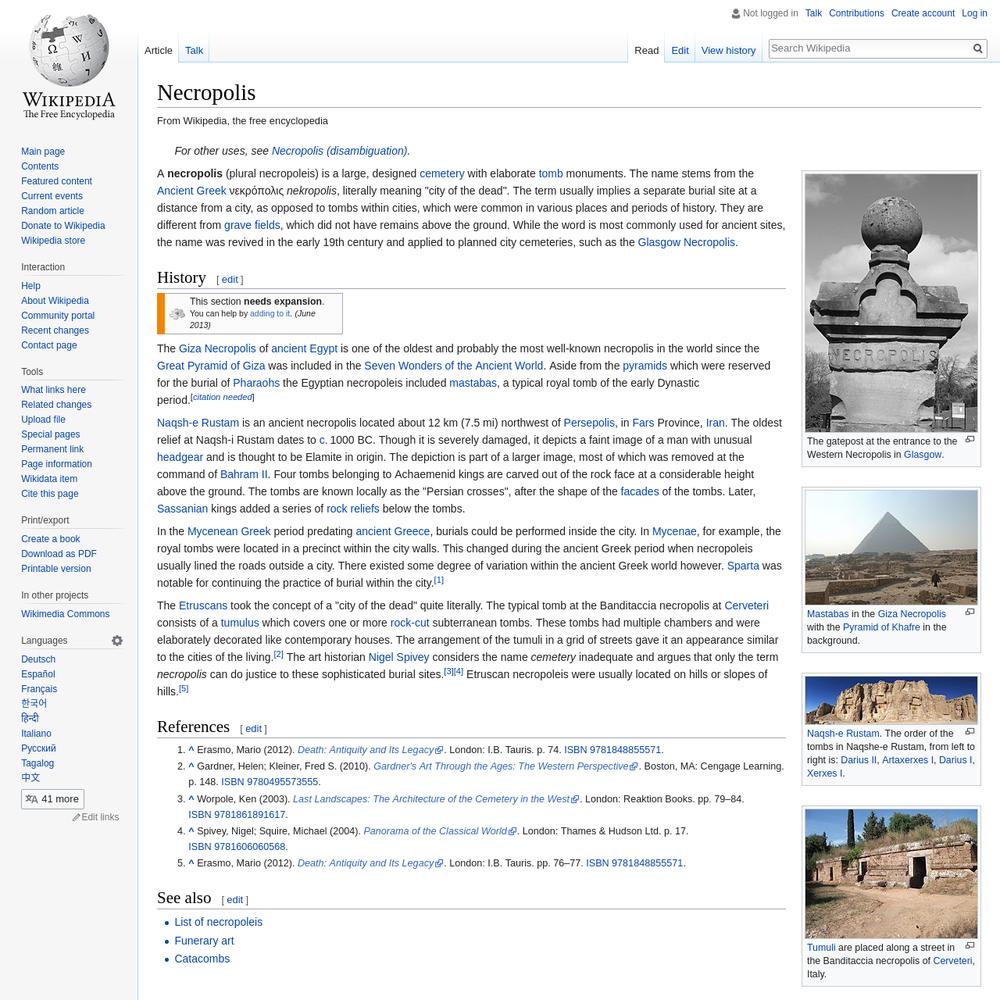Image resolution: width=1000 pixels, height=1000 pixels.
Task: Open Necropolis (disambiguation) link
Action: [339, 151]
